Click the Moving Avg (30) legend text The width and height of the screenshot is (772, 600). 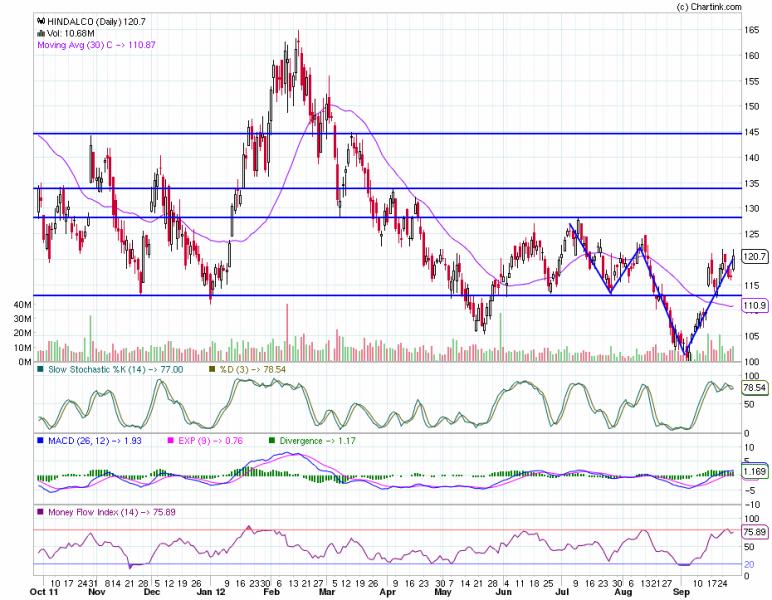pos(96,45)
